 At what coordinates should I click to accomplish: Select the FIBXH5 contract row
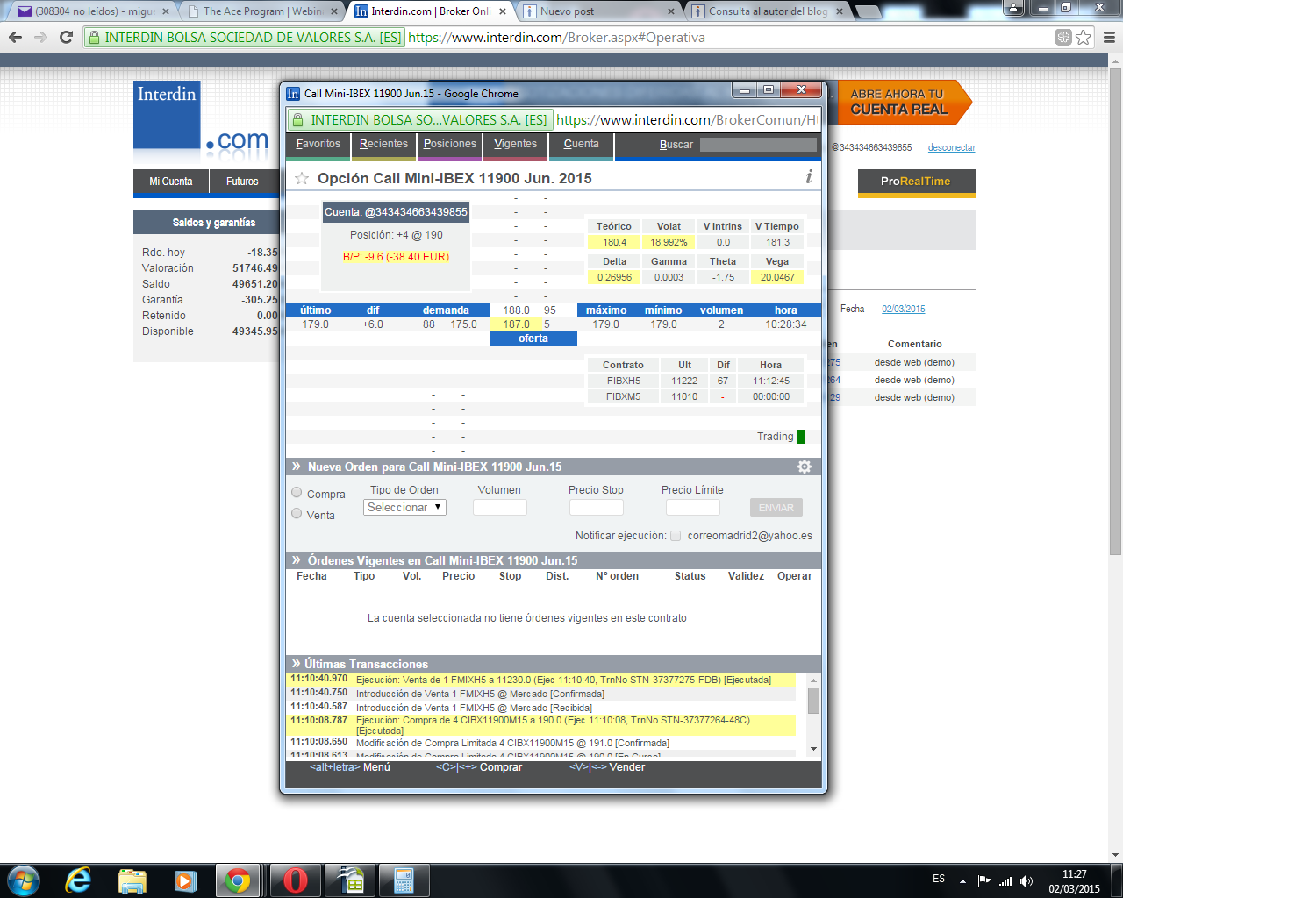point(694,381)
